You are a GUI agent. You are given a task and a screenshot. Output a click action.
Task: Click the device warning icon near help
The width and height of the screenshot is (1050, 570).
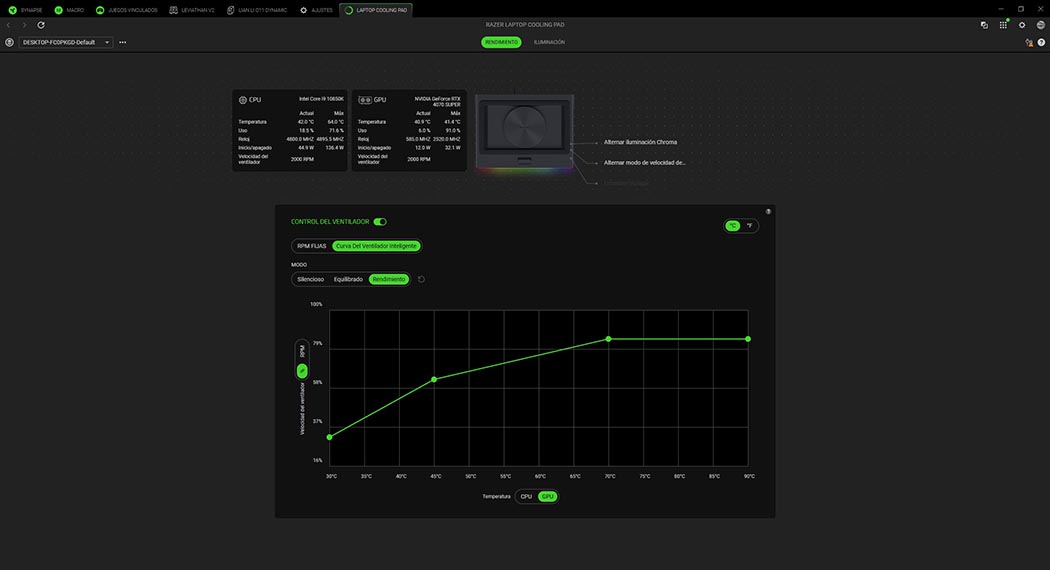[1029, 42]
